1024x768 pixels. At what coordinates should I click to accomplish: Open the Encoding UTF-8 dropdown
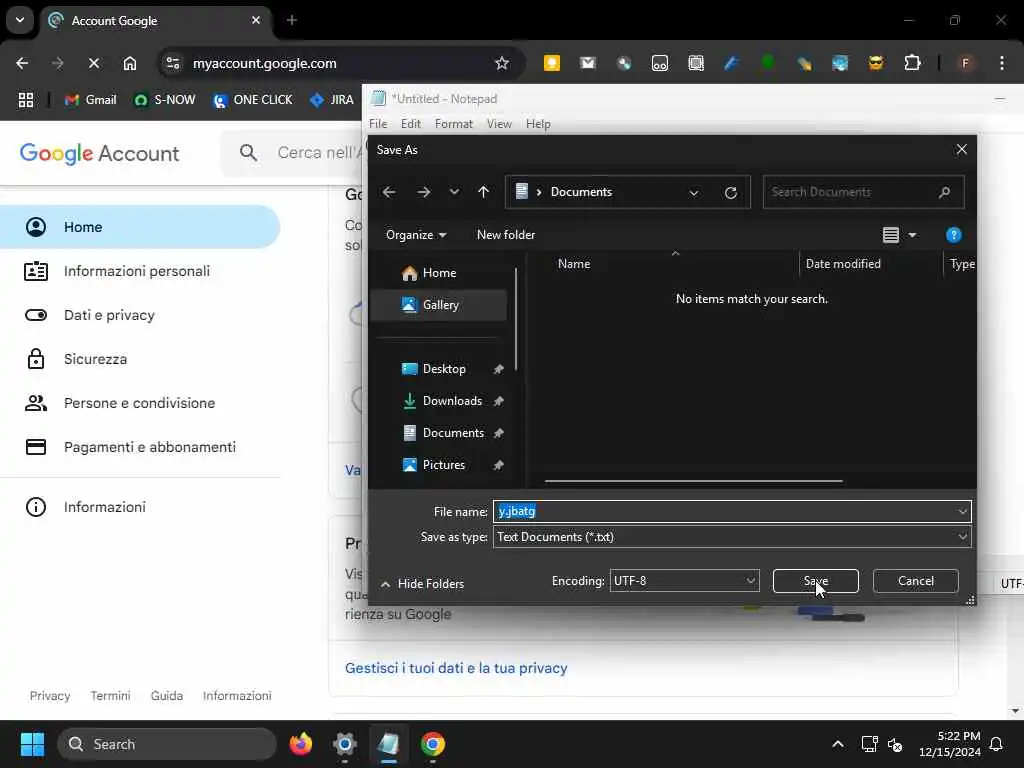(684, 581)
